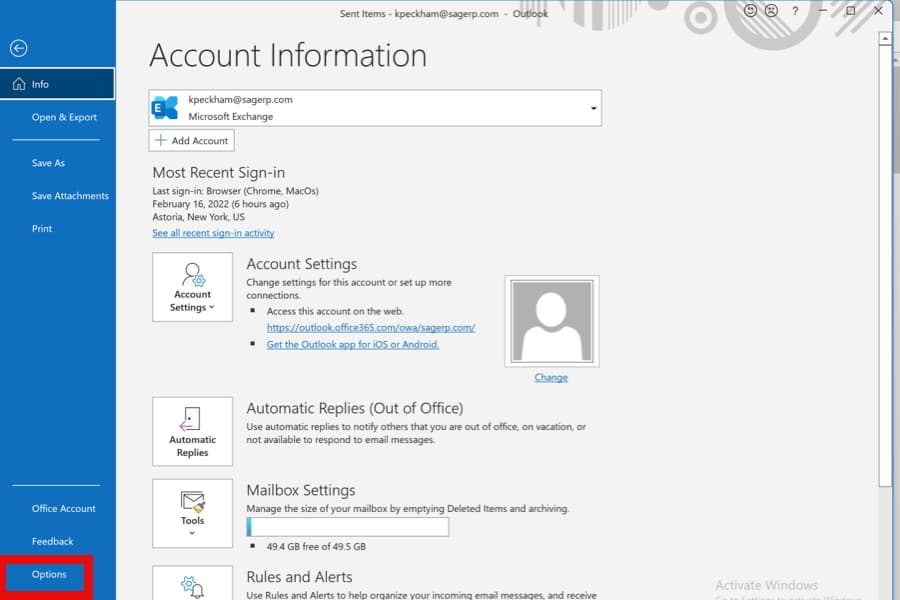Image resolution: width=900 pixels, height=600 pixels.
Task: Select the Info tab in the sidebar
Action: click(40, 83)
